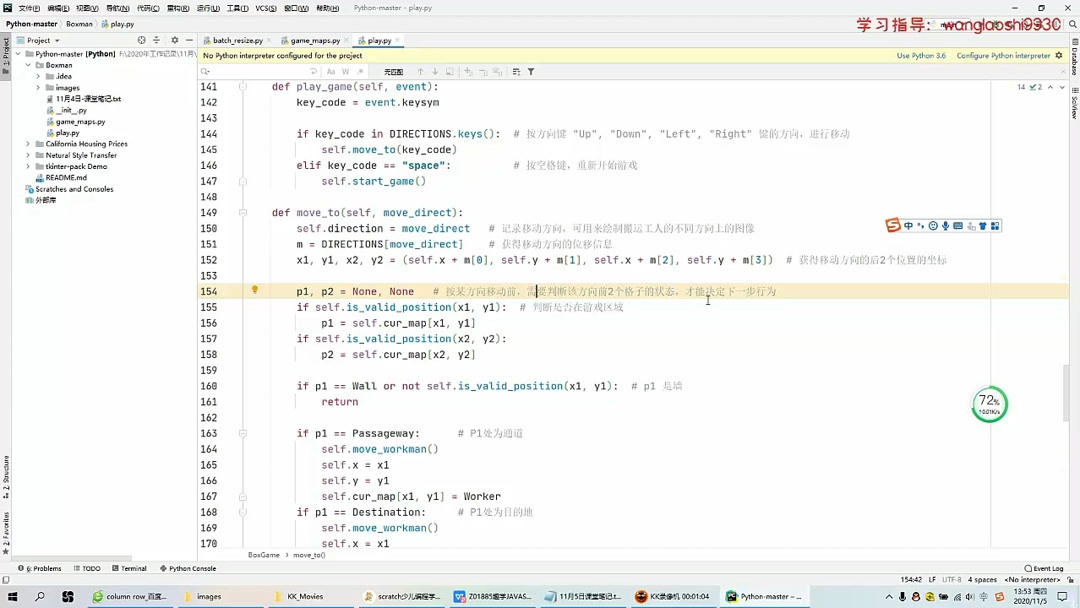
Task: Open Sogou emoji picker
Action: [x=932, y=226]
